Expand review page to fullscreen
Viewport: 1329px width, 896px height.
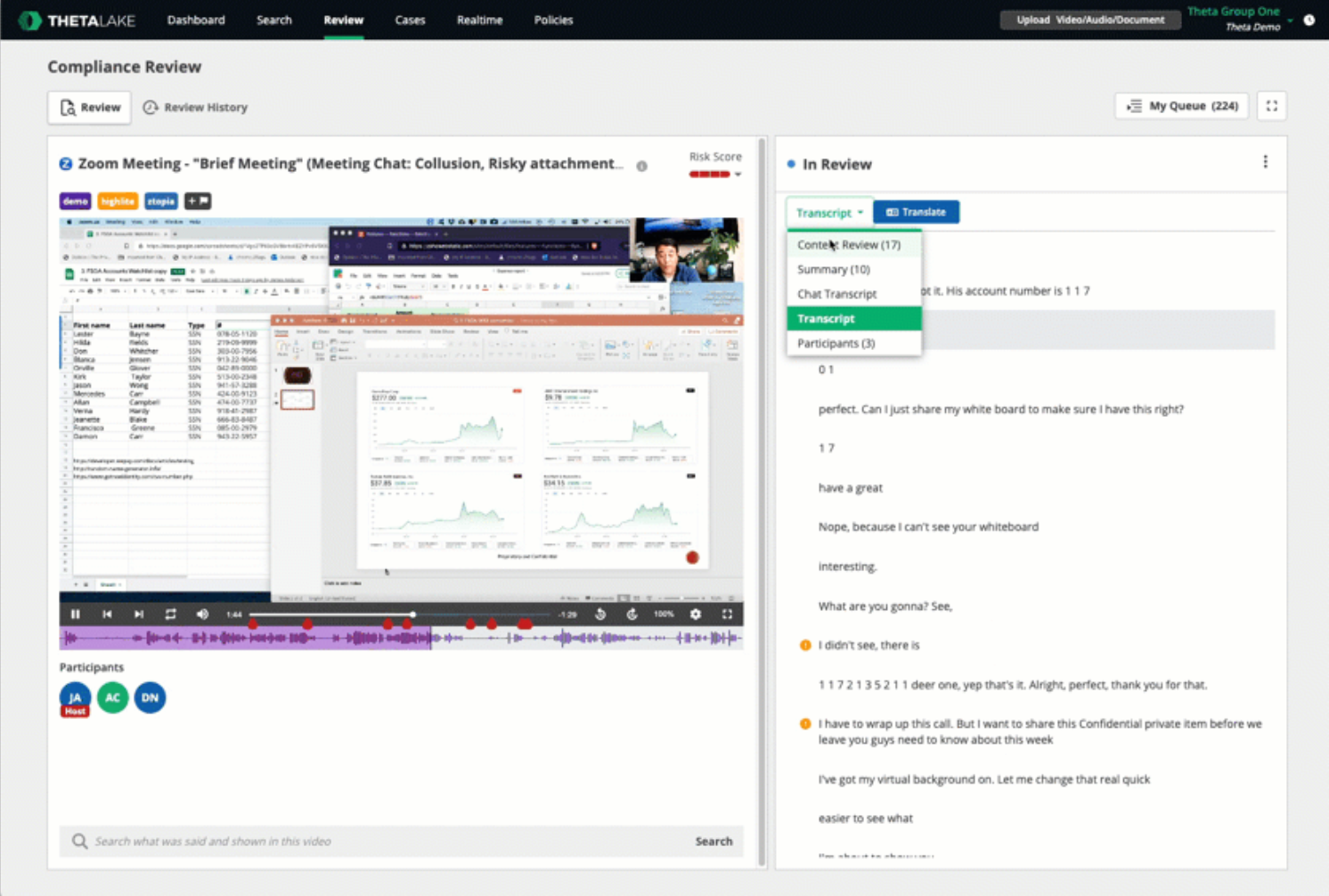pos(1272,106)
